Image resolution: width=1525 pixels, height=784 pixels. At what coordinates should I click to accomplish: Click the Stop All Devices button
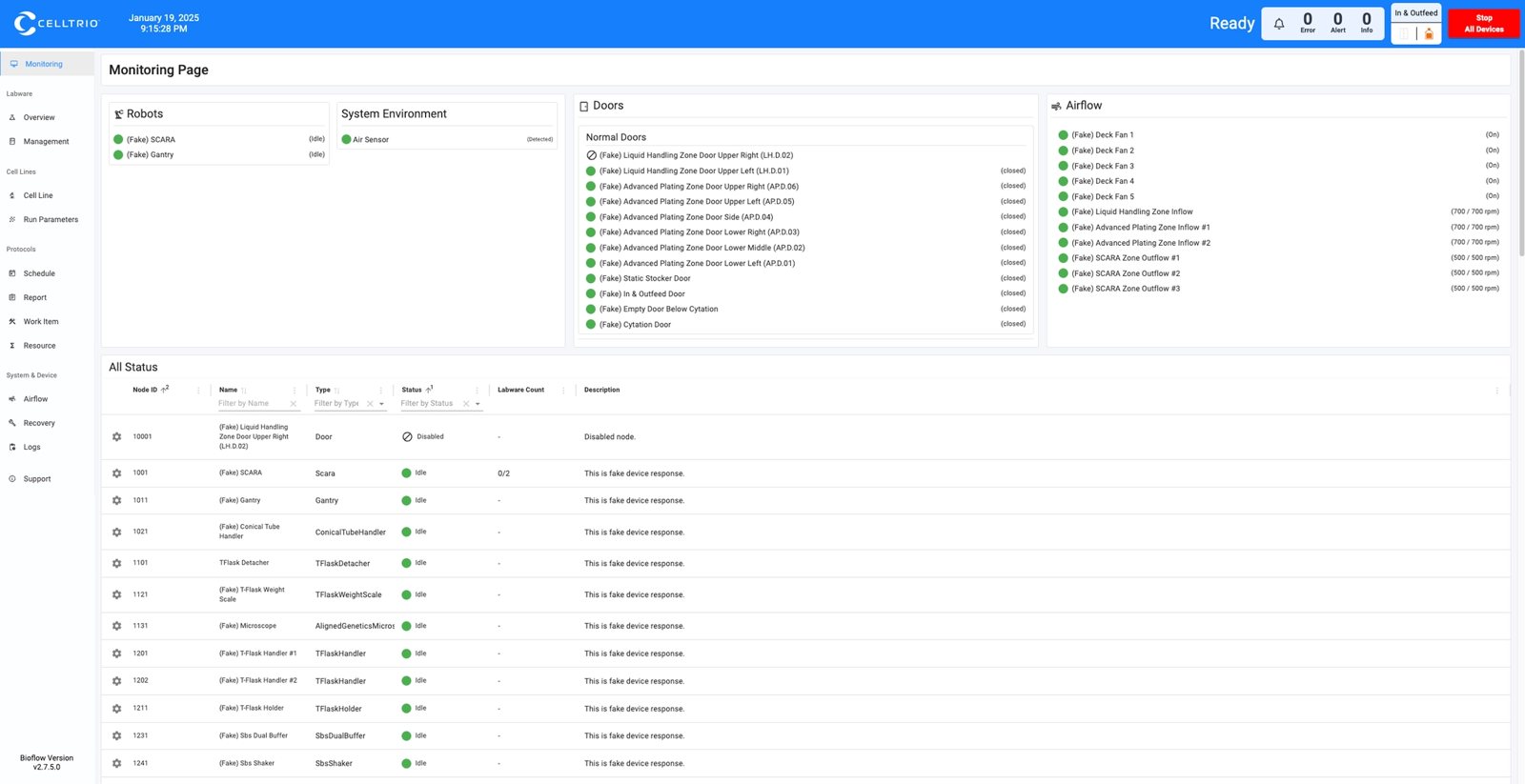tap(1484, 24)
